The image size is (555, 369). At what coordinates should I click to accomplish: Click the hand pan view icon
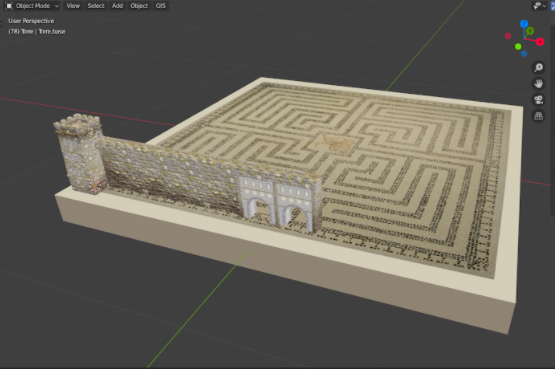(538, 83)
